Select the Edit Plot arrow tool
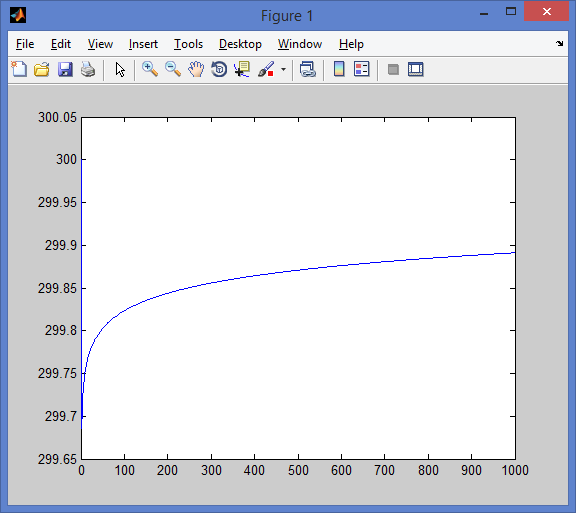 tap(120, 69)
